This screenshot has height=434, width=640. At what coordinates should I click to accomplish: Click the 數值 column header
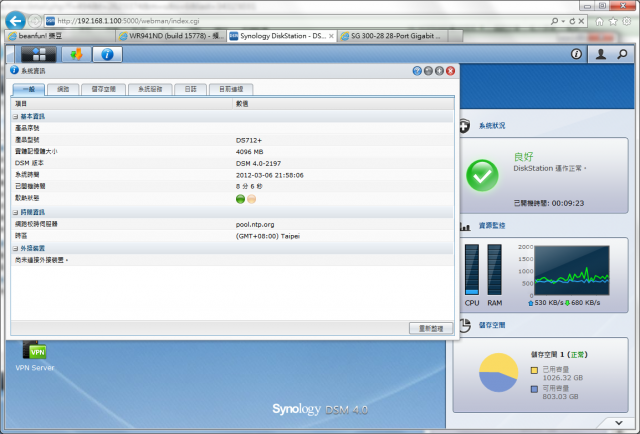343,104
